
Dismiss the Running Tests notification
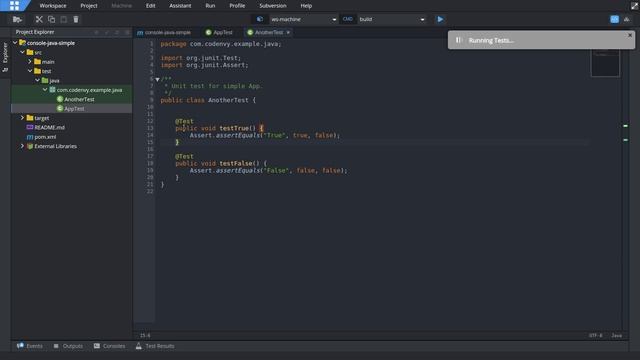tap(630, 36)
